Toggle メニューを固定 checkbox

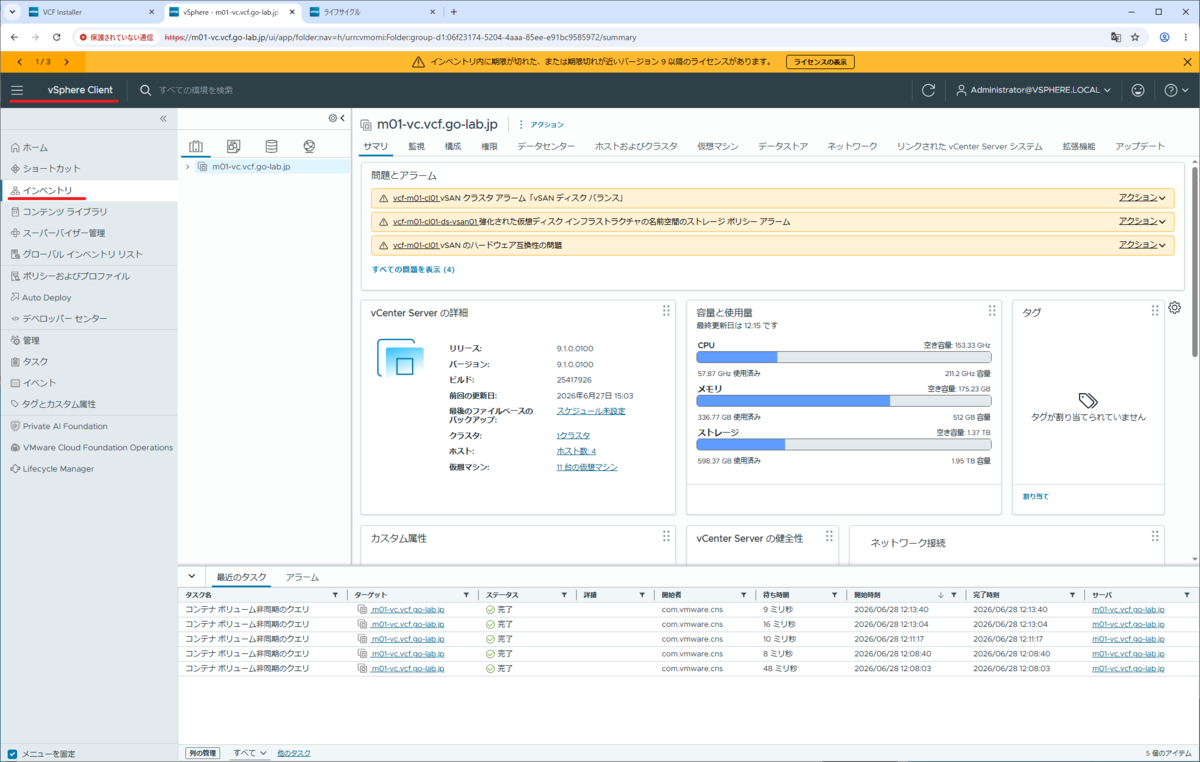pos(12,754)
